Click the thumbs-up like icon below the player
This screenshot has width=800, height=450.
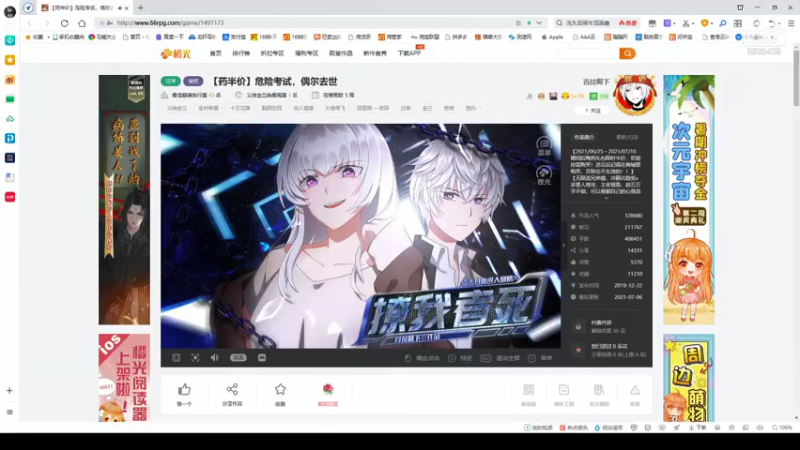[184, 390]
